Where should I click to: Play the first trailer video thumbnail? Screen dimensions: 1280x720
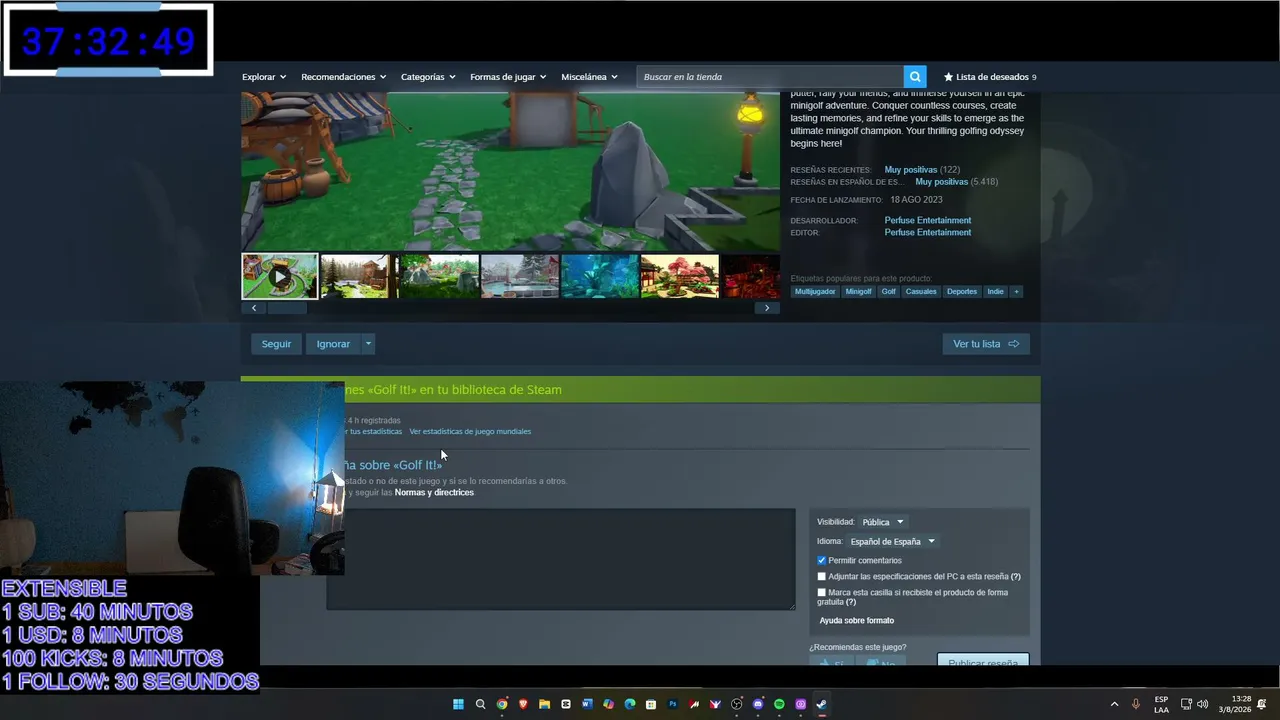tap(280, 276)
